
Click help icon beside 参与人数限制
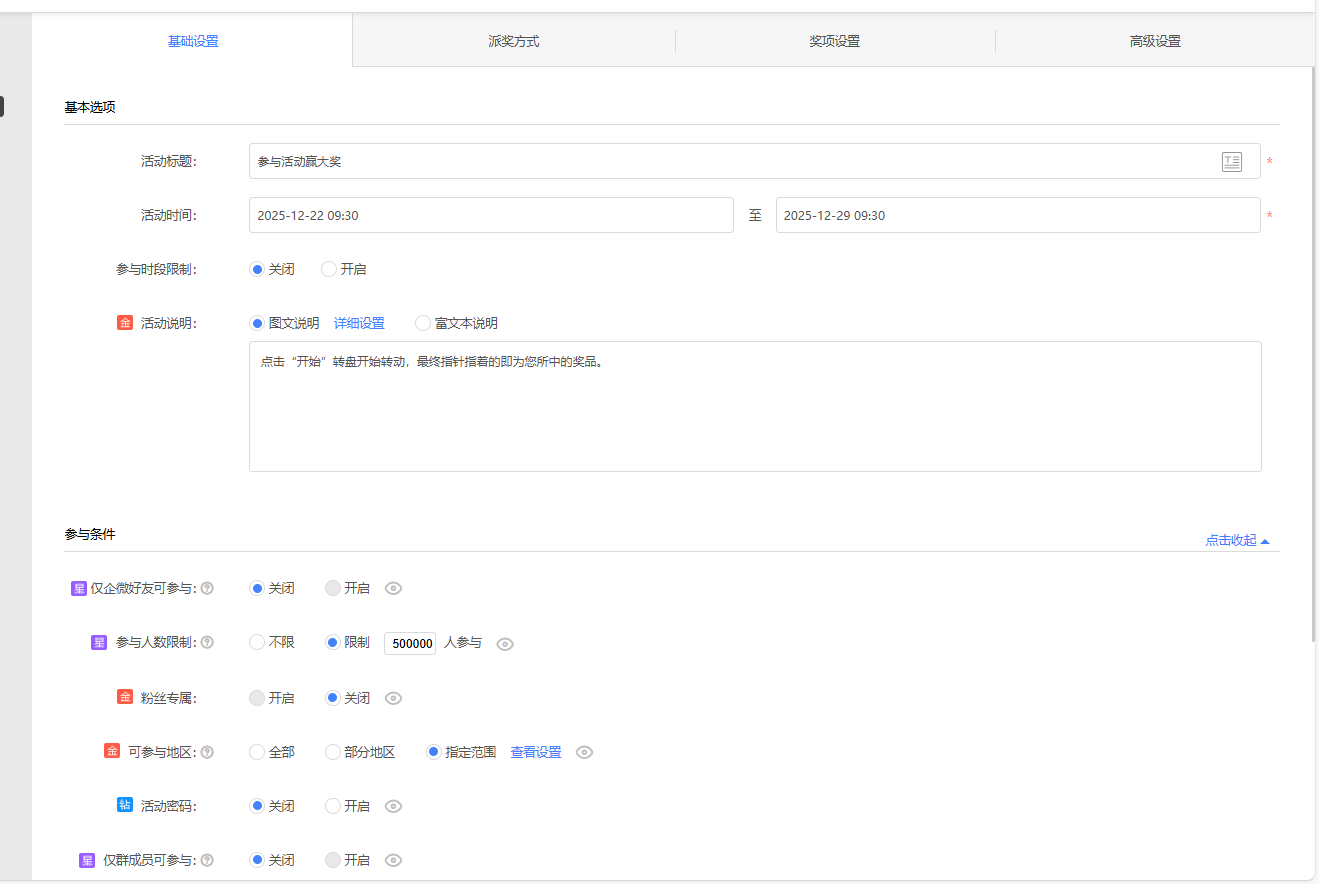(x=207, y=643)
